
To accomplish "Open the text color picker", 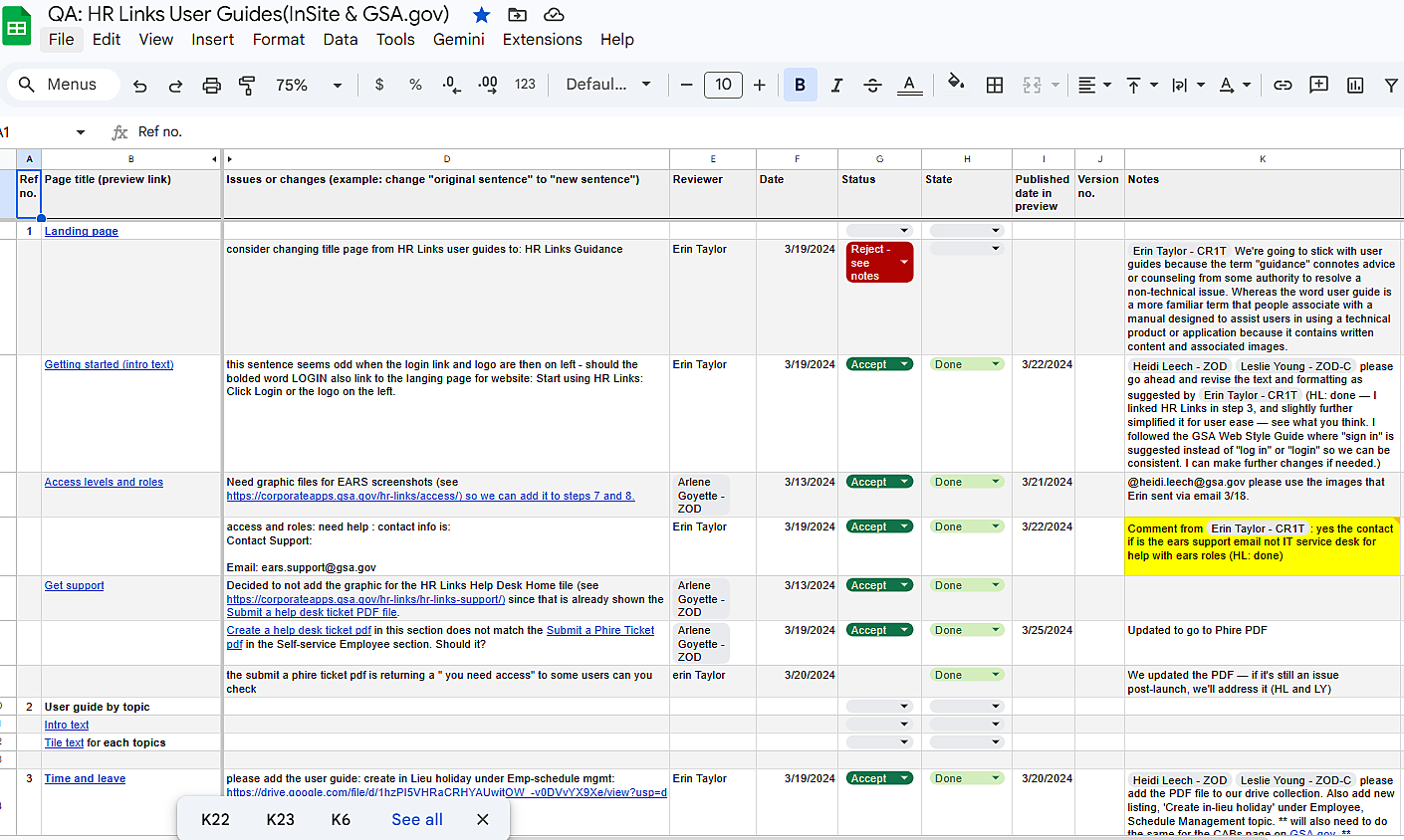I will [x=909, y=85].
